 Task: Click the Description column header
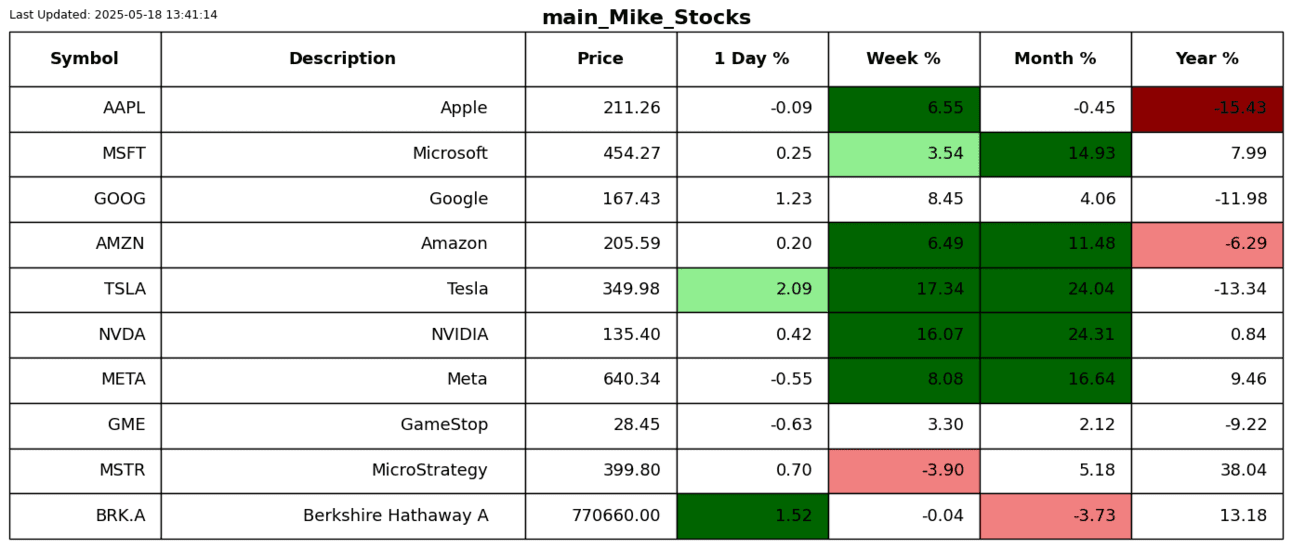342,59
